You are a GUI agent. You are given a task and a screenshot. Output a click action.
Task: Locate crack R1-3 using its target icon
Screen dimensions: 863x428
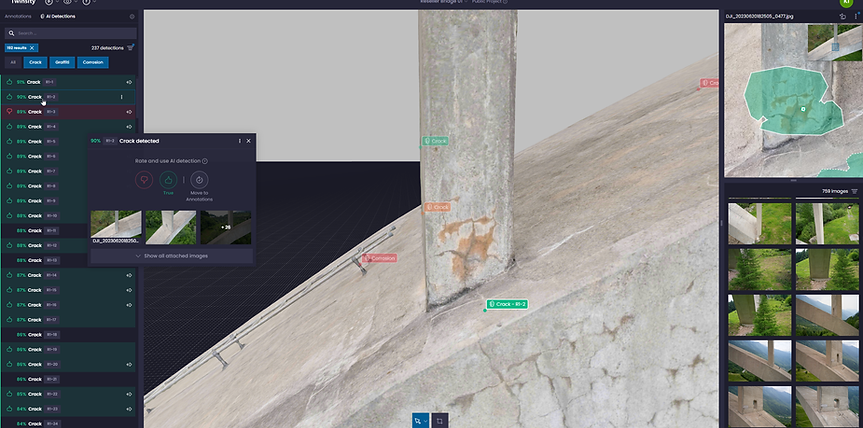point(129,112)
